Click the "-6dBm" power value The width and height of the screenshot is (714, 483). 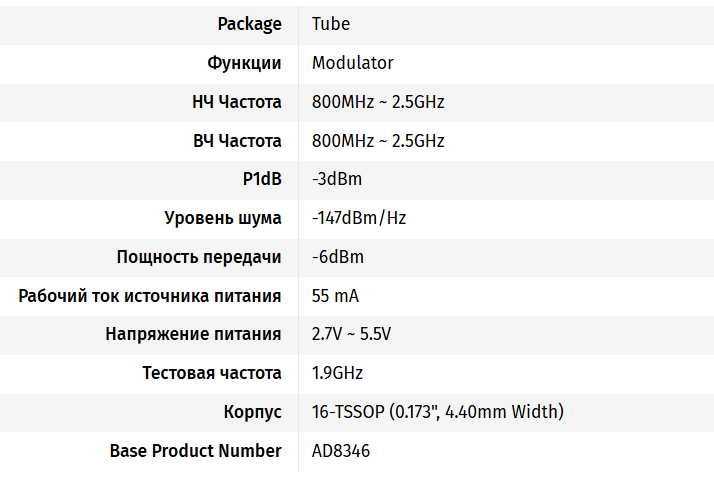point(337,257)
